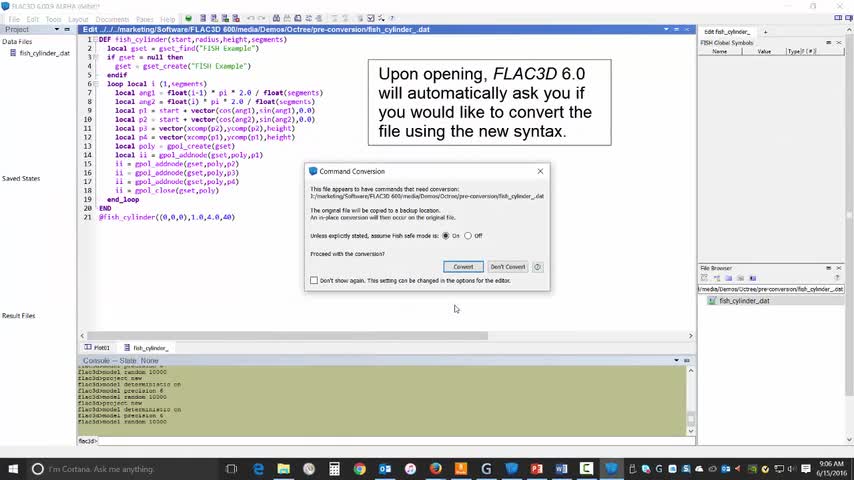
Task: Open the Tools menu
Action: point(53,19)
